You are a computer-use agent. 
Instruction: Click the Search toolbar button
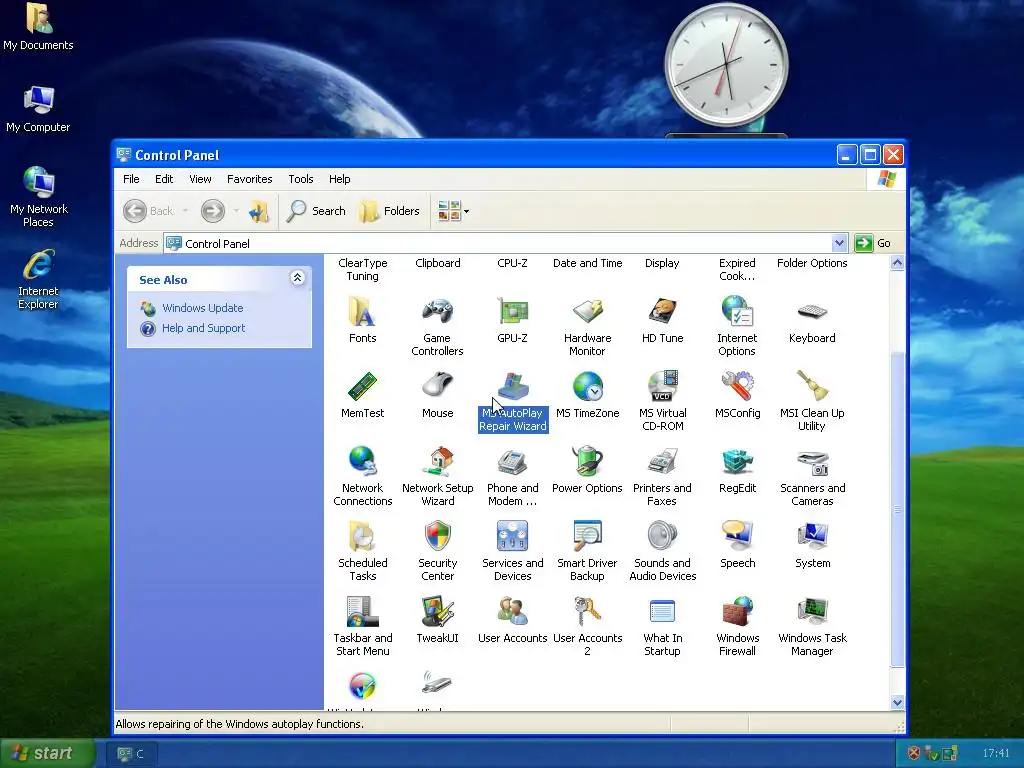click(317, 211)
